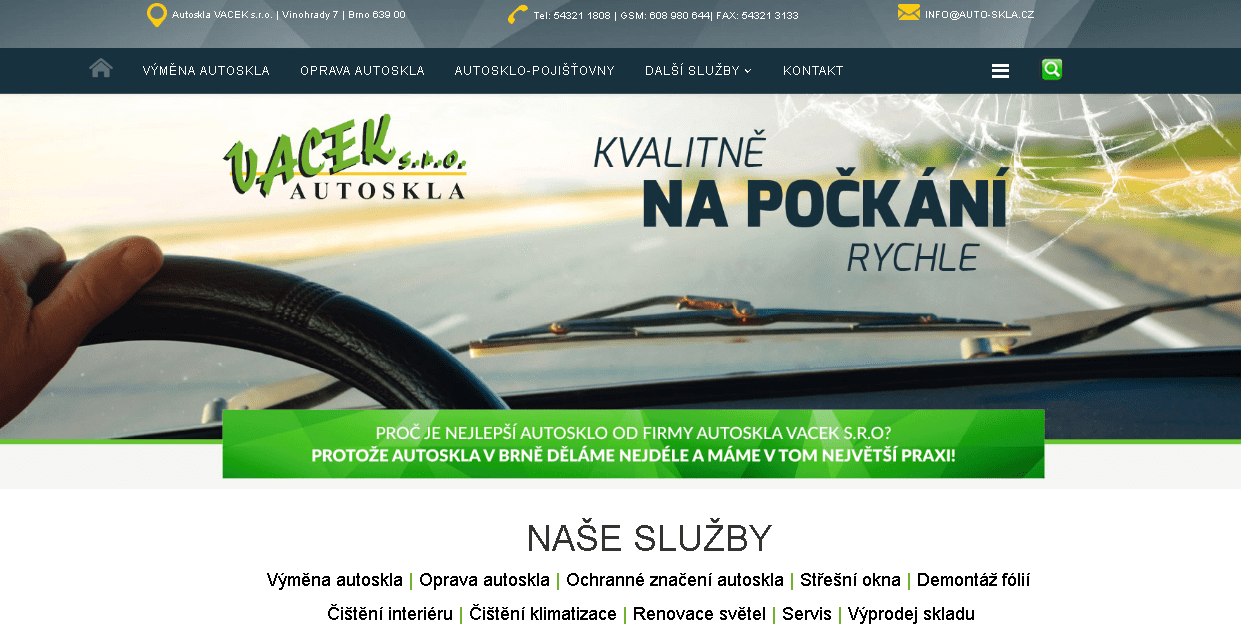Open the Demontáž fólií service link

(973, 580)
